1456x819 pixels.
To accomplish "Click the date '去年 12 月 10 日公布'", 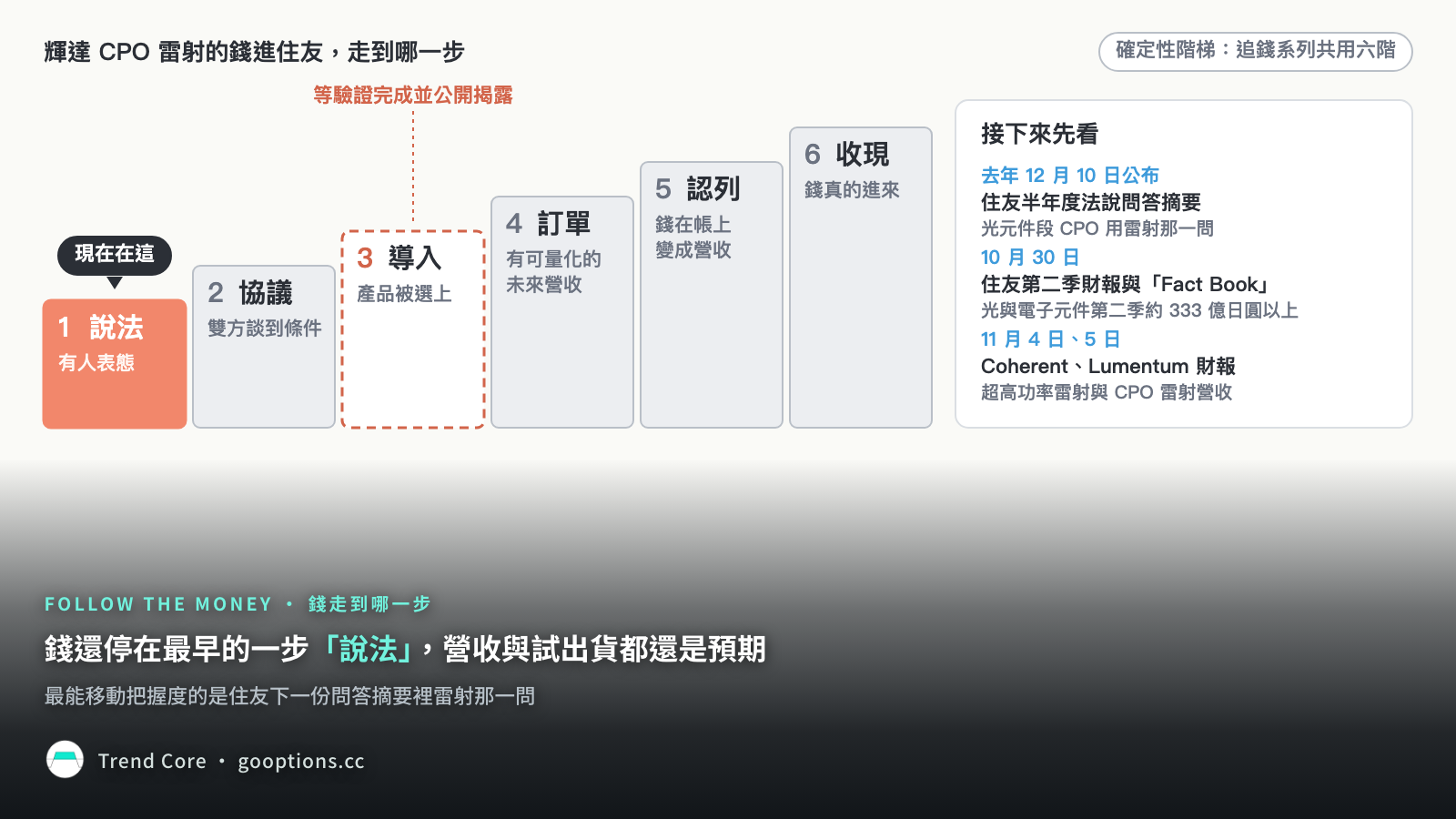I will [x=1070, y=175].
